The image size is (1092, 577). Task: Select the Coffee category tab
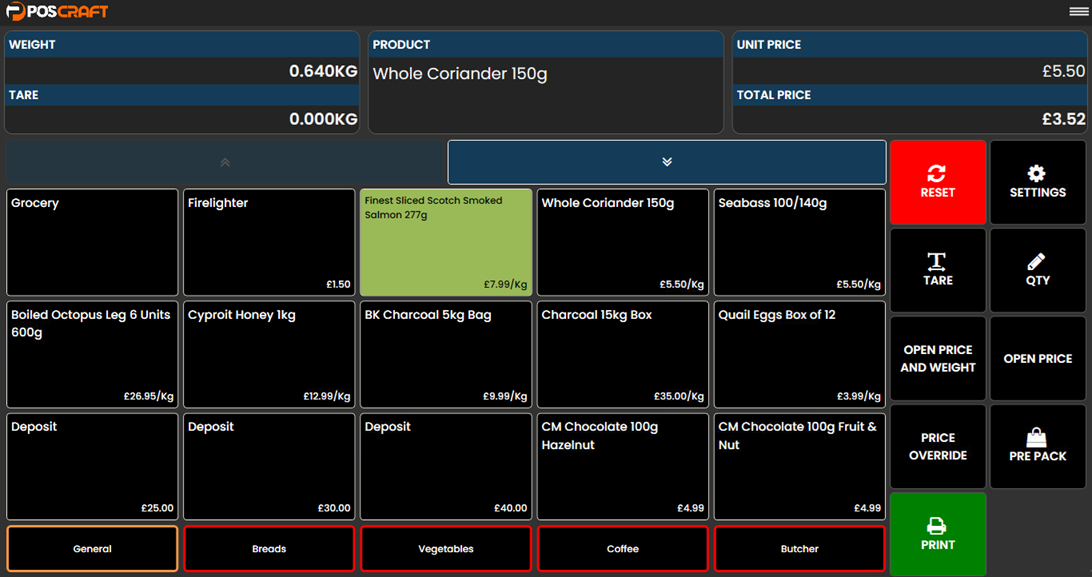pos(622,548)
